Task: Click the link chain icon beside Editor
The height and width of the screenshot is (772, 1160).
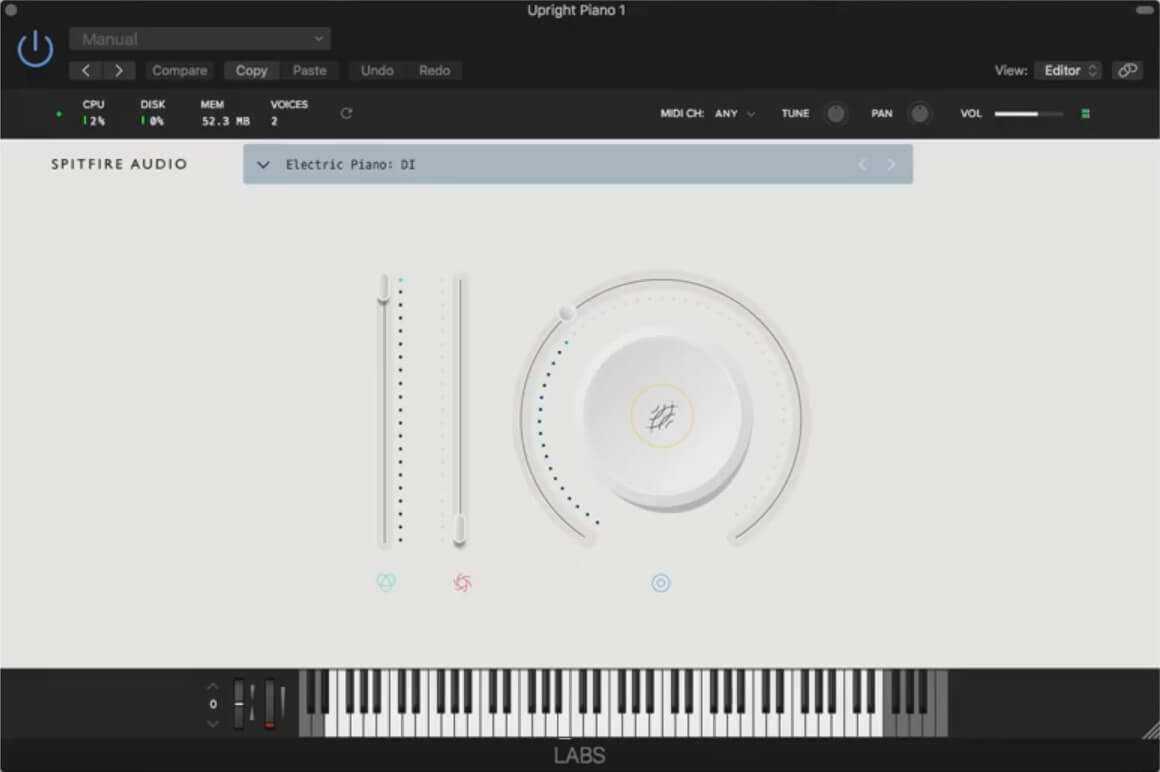Action: [1127, 70]
